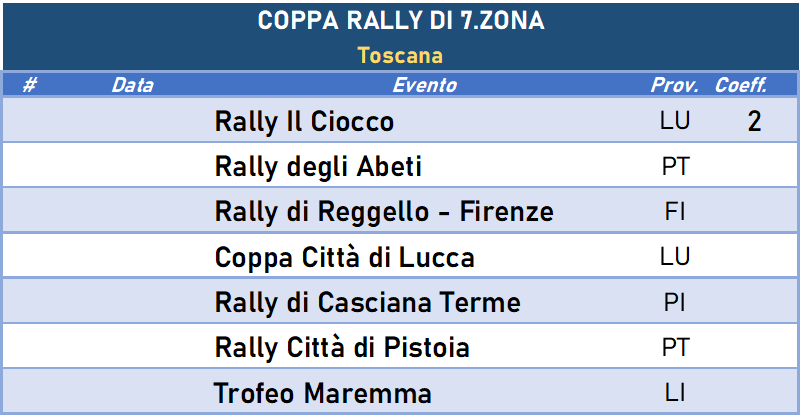The width and height of the screenshot is (800, 415).
Task: Click coefficient value 2 for Il Ciocco
Action: (754, 121)
